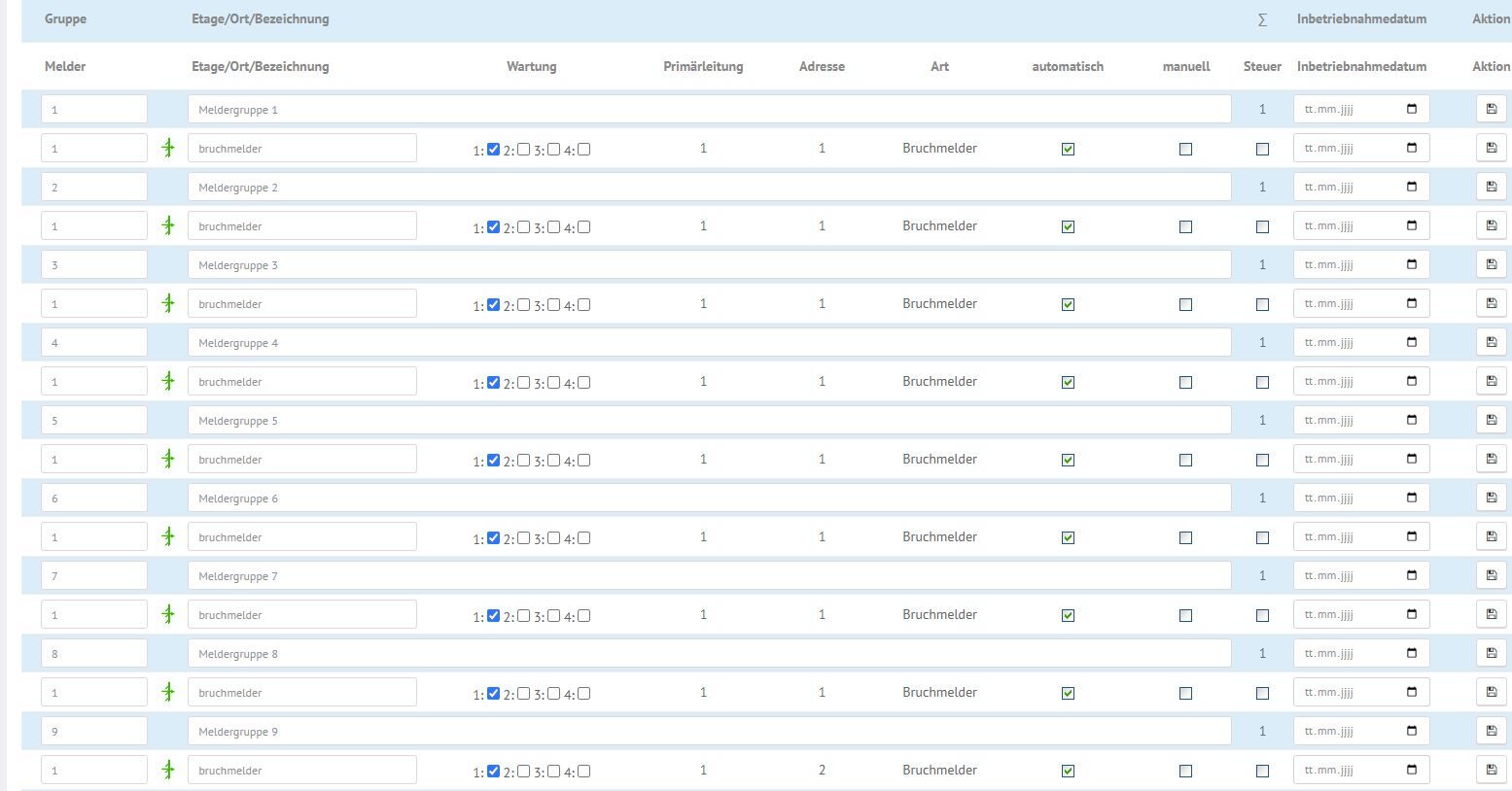This screenshot has width=1512, height=791.
Task: Save the bruchmelder row below Meldergruppe 8
Action: pos(1492,692)
